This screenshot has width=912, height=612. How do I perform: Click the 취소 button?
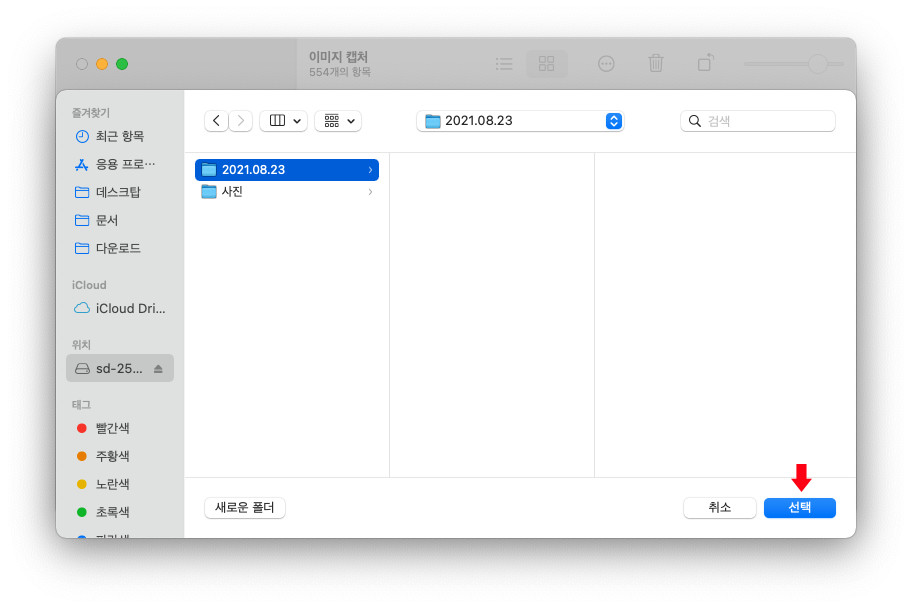click(719, 507)
